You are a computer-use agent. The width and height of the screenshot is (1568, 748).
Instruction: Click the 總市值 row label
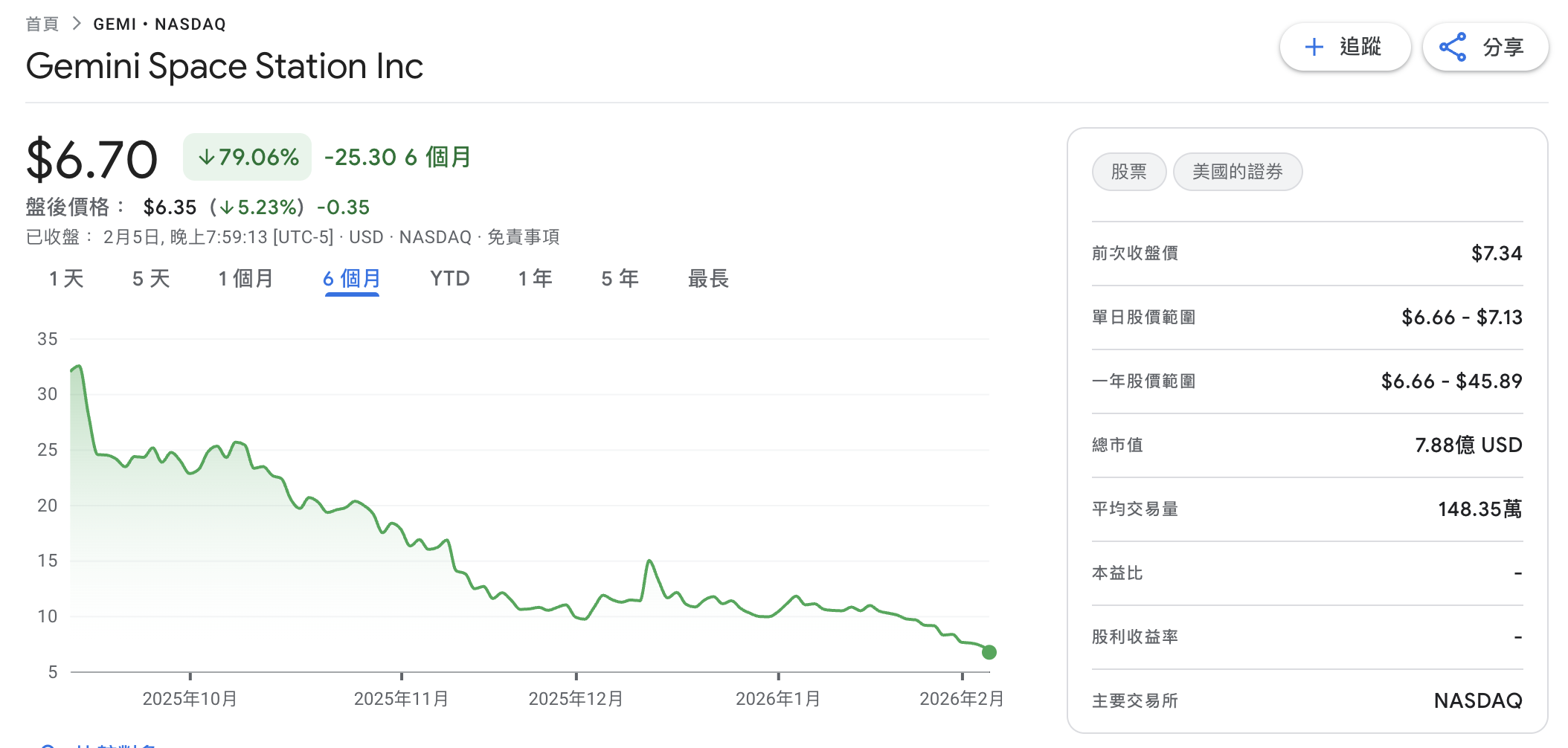point(1117,445)
